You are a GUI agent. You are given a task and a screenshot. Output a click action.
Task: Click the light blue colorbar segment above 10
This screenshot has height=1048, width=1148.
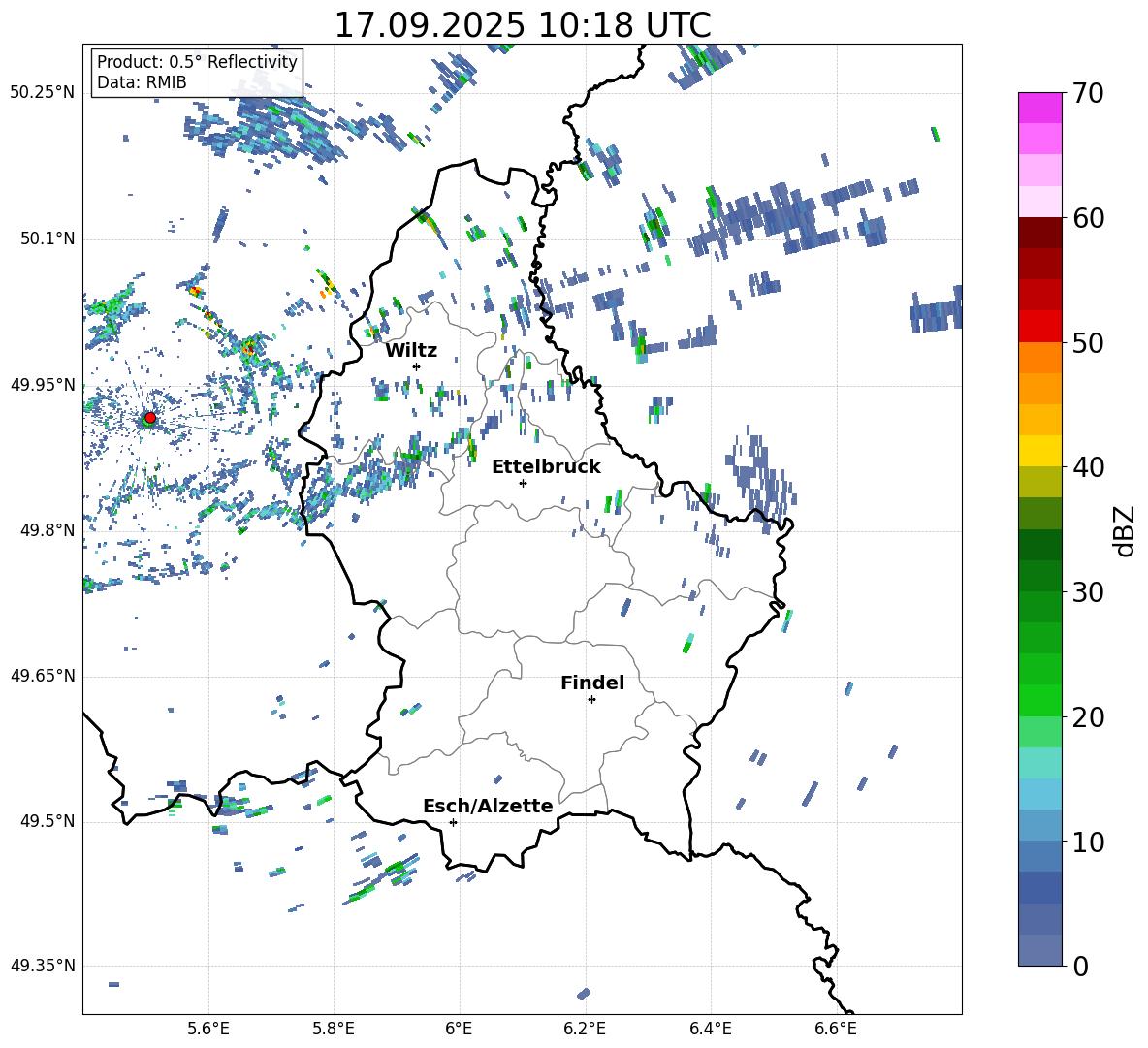pos(1039,794)
